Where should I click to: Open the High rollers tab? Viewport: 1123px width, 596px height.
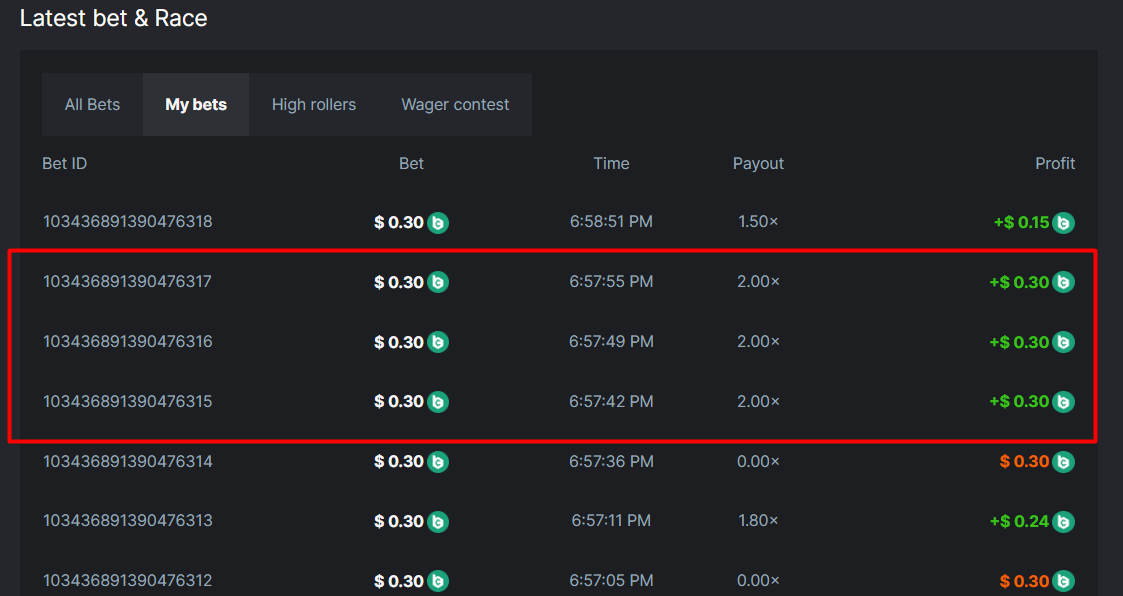click(314, 104)
